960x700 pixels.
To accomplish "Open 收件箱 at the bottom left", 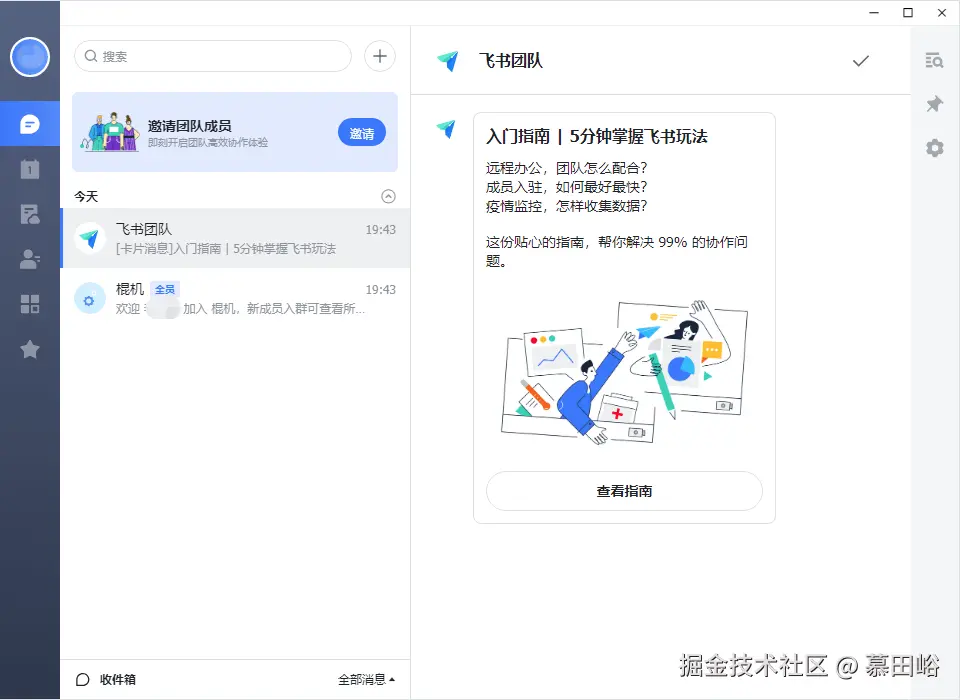I will [x=110, y=678].
